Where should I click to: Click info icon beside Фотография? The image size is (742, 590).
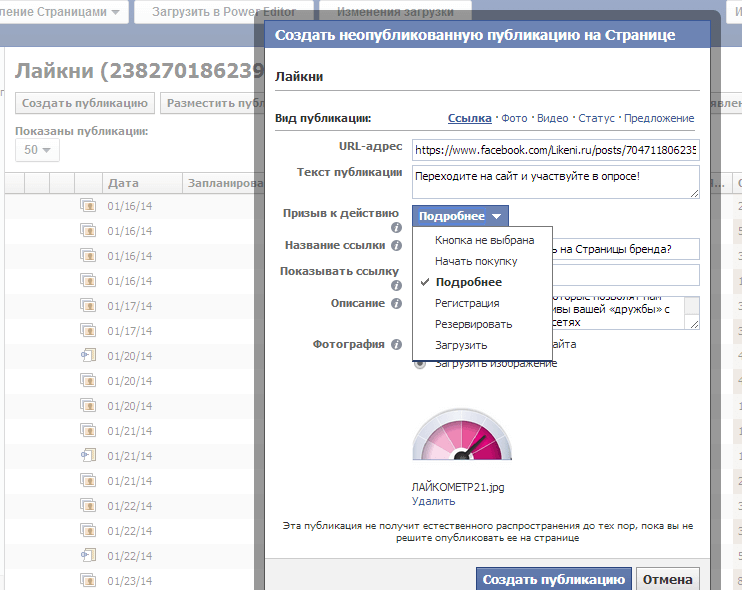point(396,344)
